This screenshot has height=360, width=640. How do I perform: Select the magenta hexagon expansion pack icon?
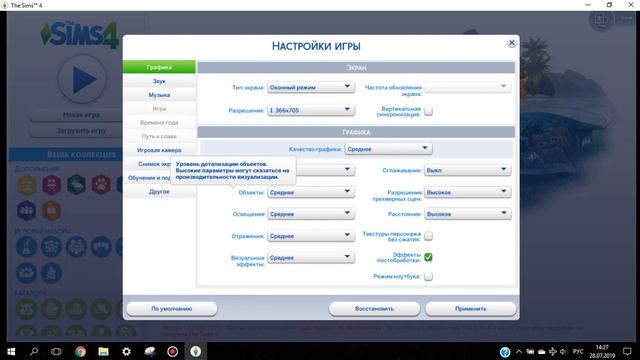point(52,184)
